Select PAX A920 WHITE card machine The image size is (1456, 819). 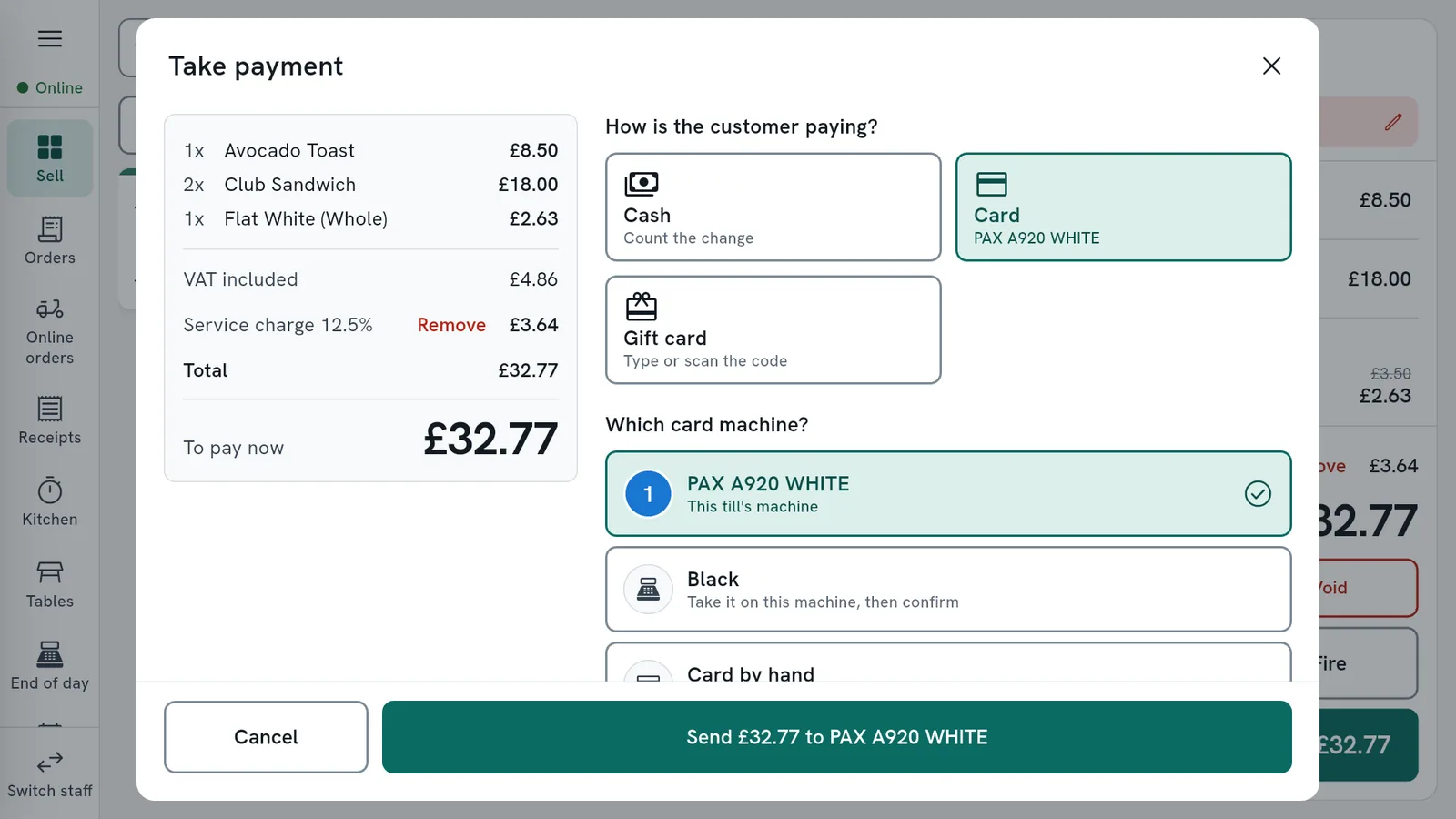click(x=948, y=493)
